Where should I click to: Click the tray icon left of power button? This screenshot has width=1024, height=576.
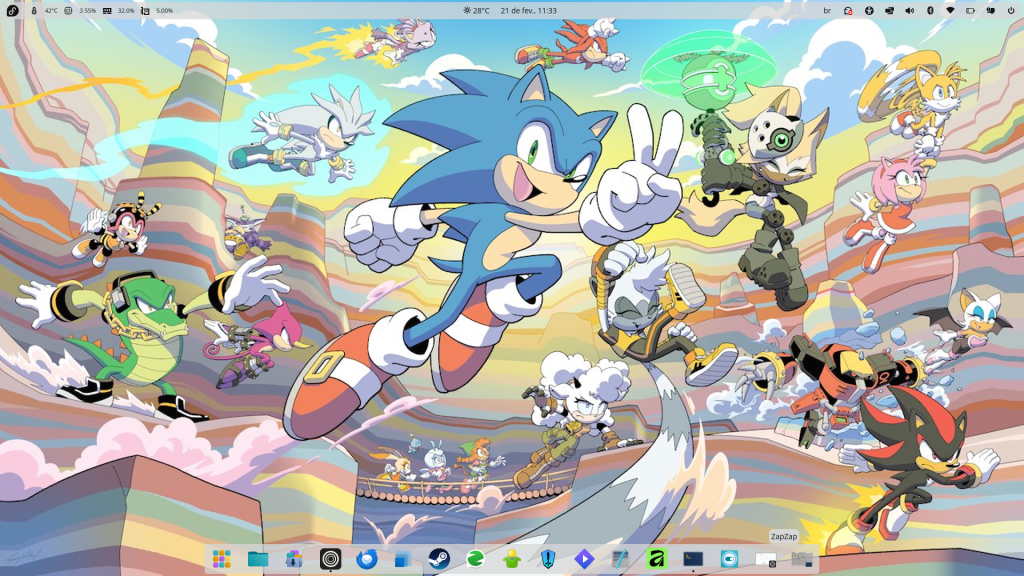point(991,10)
